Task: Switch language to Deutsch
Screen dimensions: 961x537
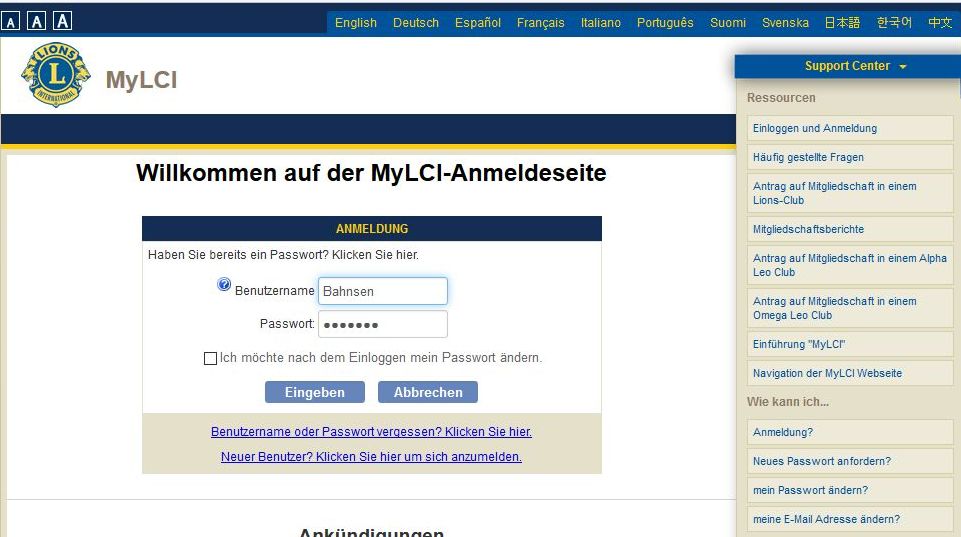Action: tap(416, 23)
